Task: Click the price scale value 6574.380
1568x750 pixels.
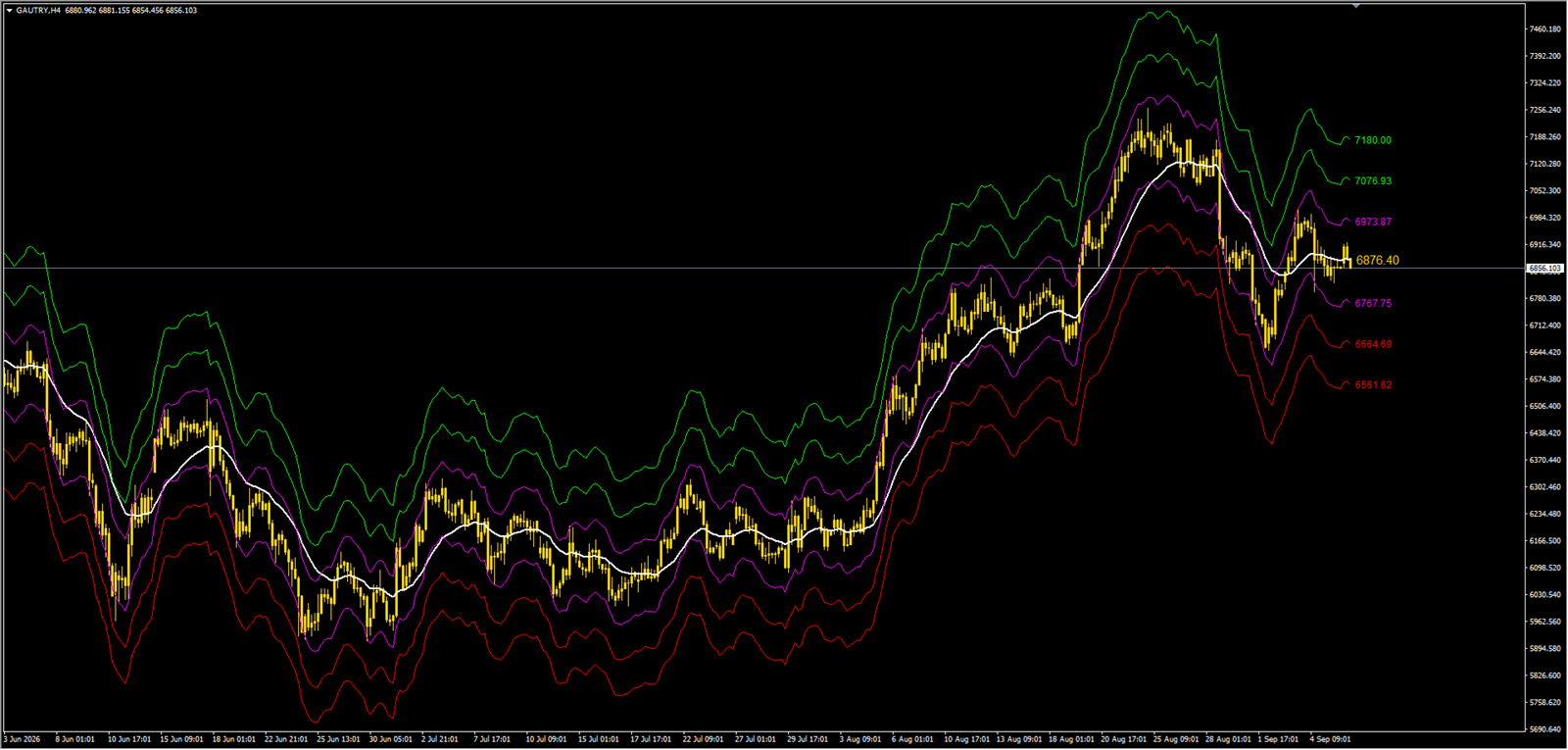Action: pos(1544,379)
